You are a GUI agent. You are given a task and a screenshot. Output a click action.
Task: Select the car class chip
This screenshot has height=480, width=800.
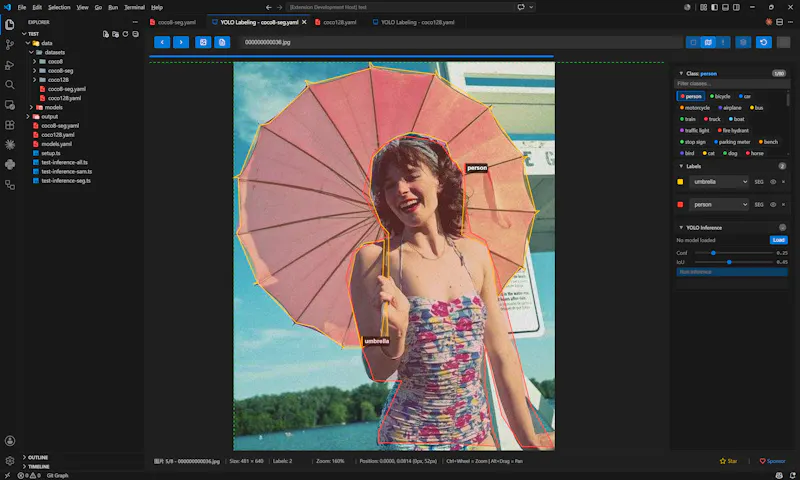click(745, 96)
